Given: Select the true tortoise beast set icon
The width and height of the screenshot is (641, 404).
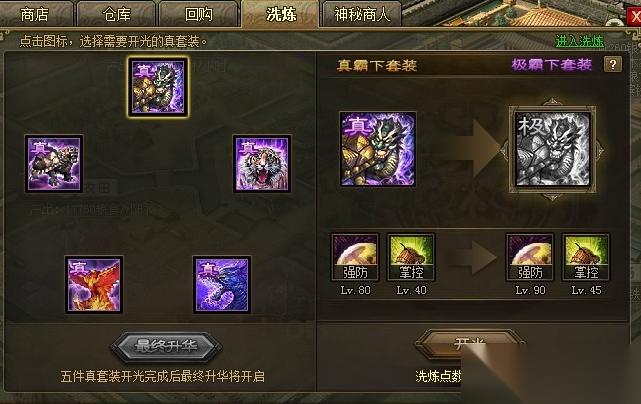Looking at the screenshot, I should coord(54,164).
